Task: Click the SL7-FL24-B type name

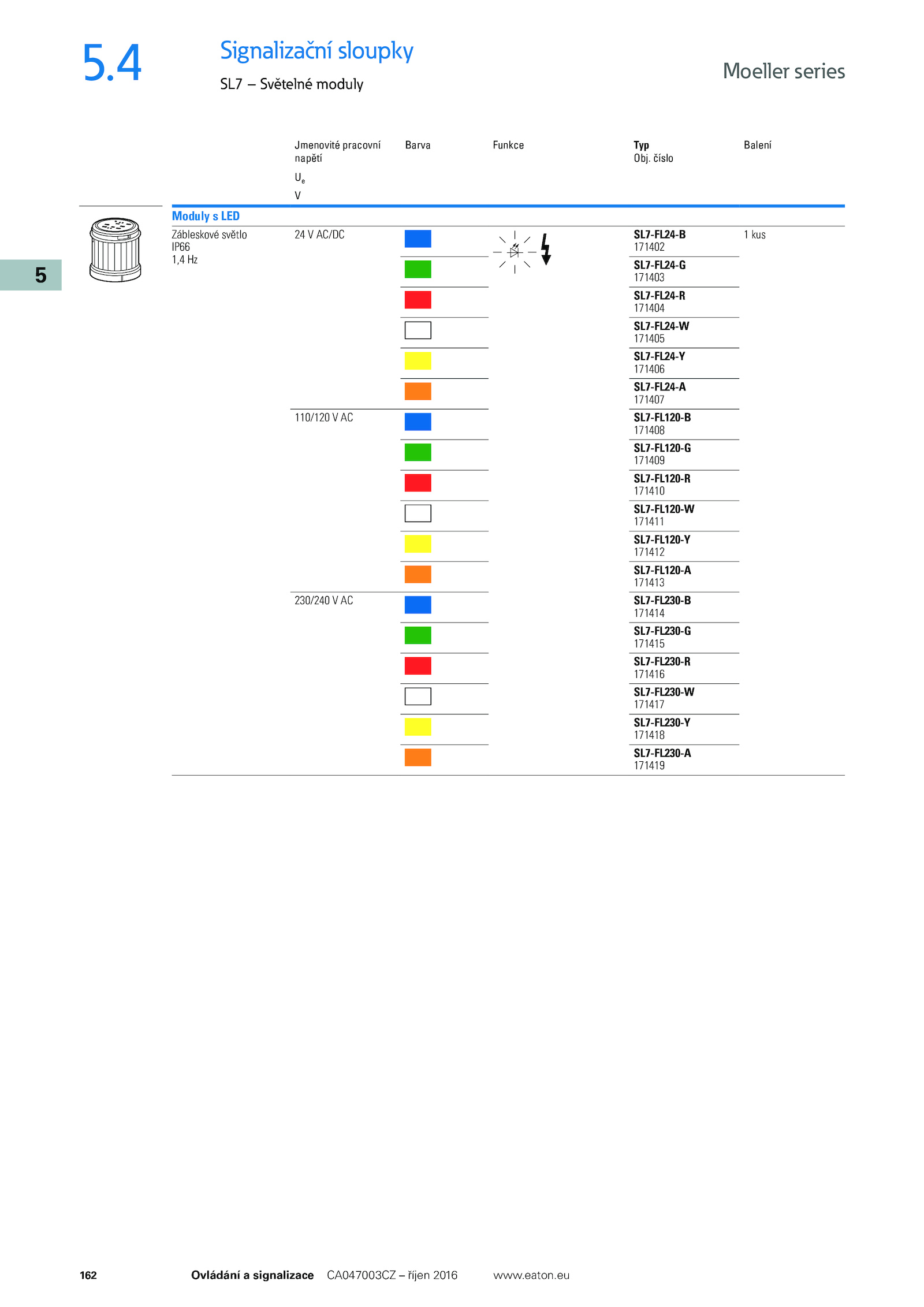Action: pos(660,234)
